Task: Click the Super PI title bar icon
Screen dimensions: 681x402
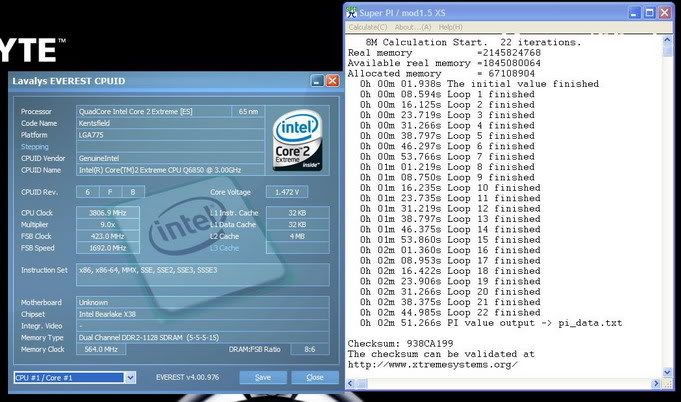Action: click(352, 13)
